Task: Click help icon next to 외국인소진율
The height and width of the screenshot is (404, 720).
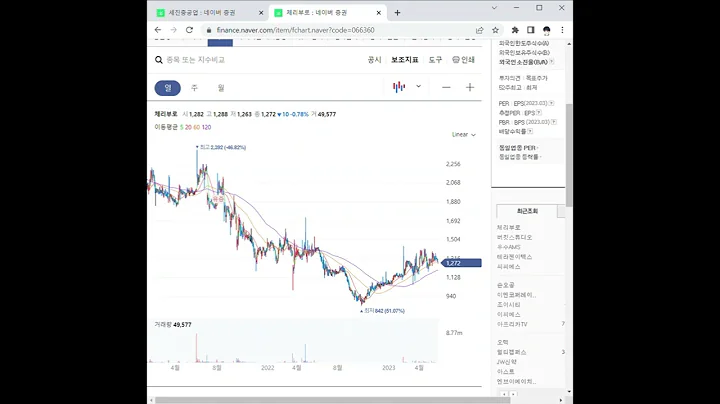Action: (551, 62)
